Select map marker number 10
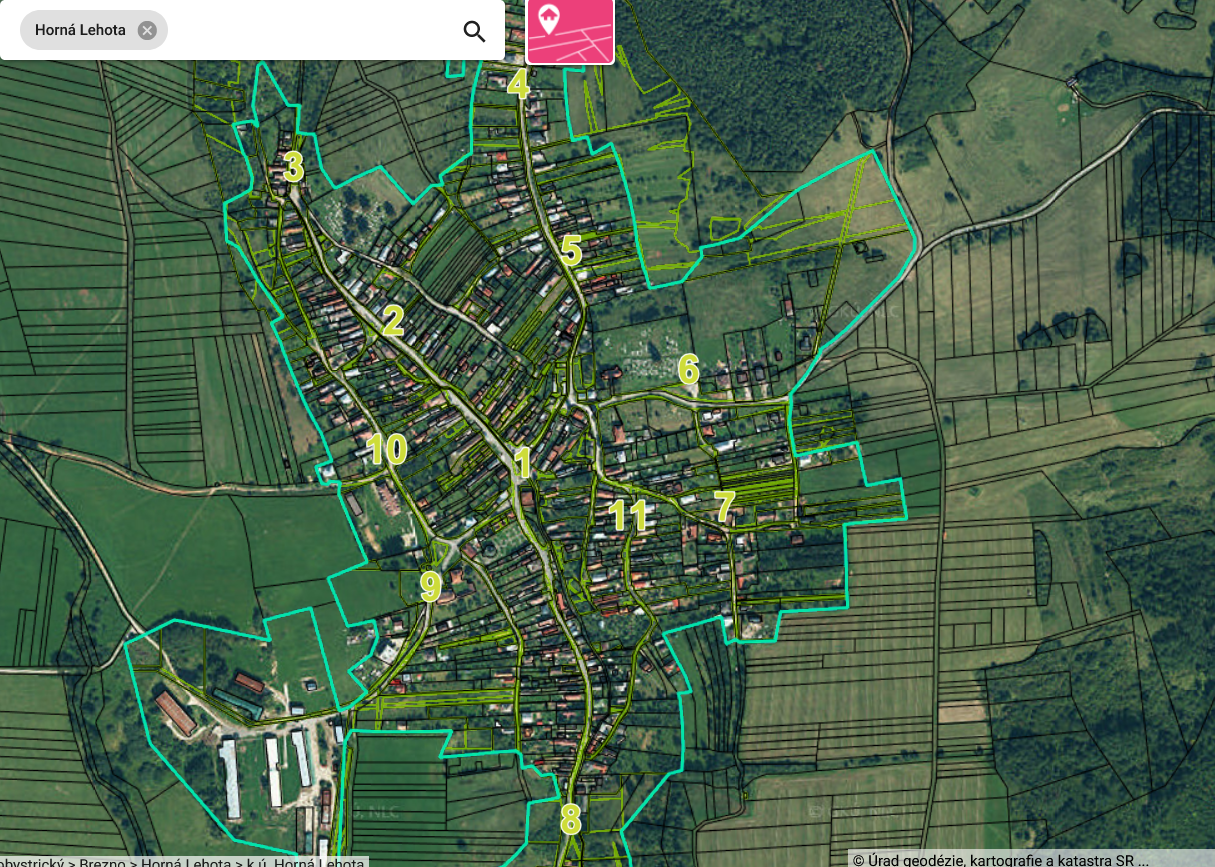The width and height of the screenshot is (1215, 867). (387, 450)
